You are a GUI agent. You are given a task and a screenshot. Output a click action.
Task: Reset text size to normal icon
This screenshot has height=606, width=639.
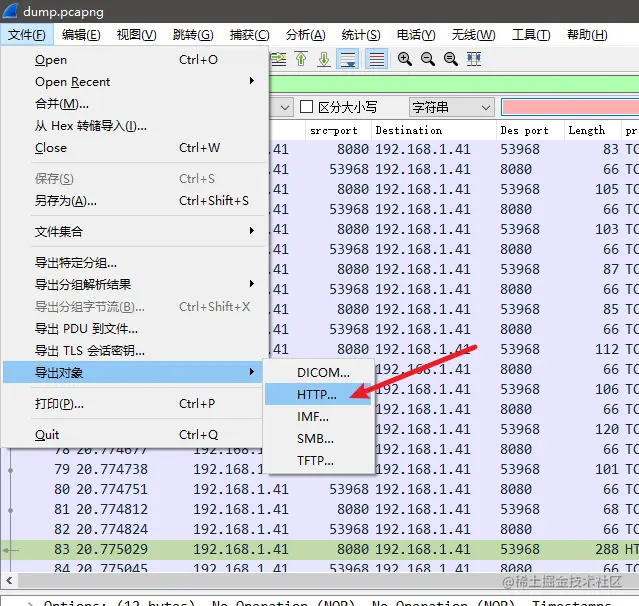click(451, 59)
